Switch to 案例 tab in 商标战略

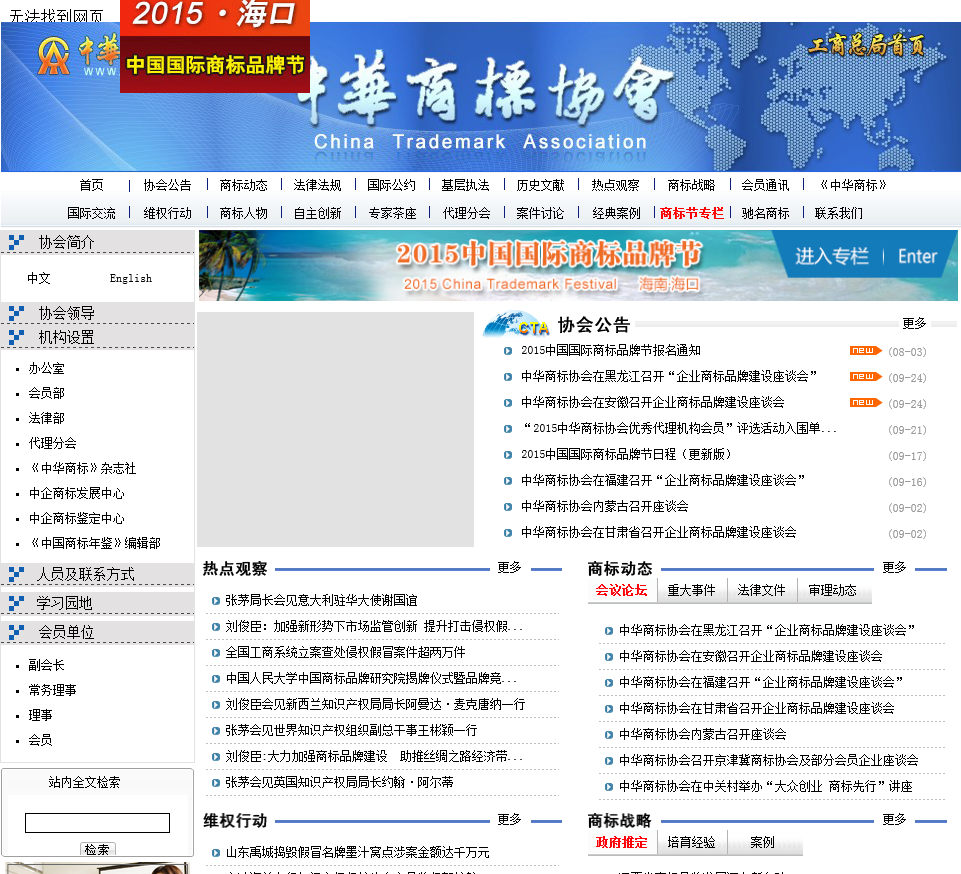pyautogui.click(x=762, y=842)
